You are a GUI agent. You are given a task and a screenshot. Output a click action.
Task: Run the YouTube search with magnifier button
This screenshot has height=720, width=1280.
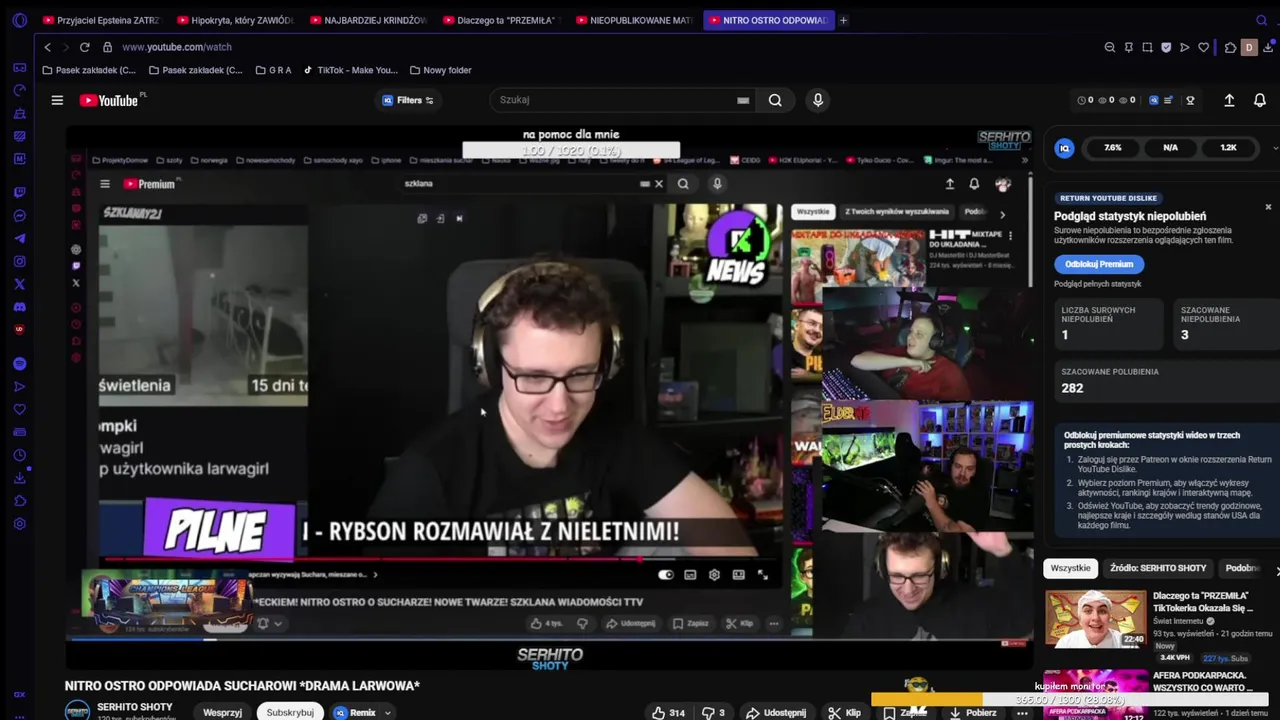[775, 100]
